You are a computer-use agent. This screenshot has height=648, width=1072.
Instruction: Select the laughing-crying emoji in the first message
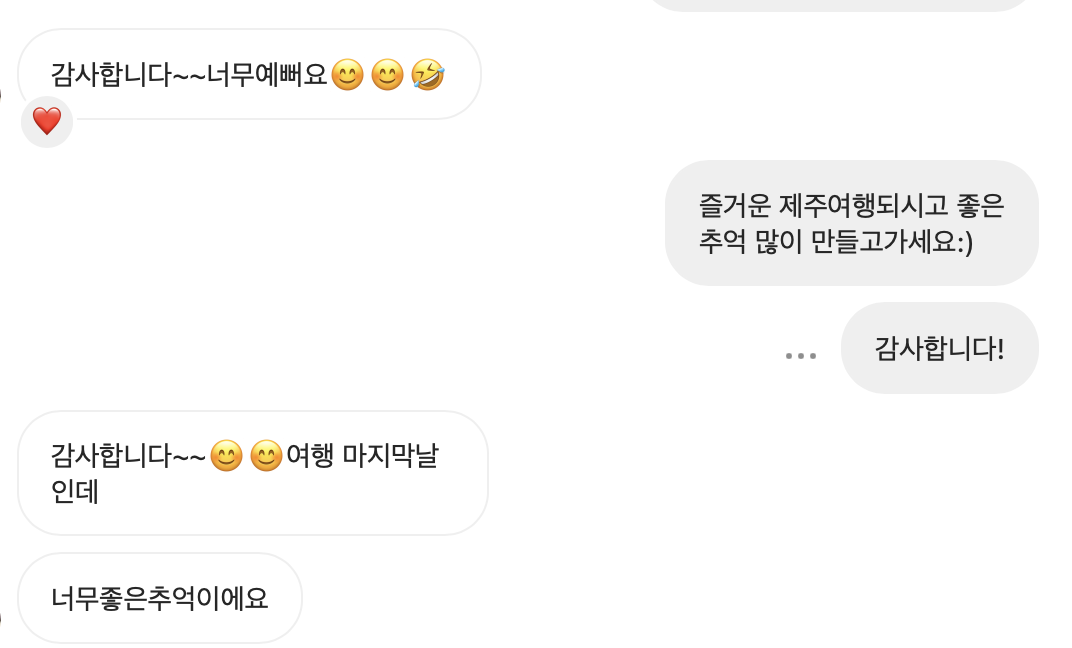coord(427,72)
